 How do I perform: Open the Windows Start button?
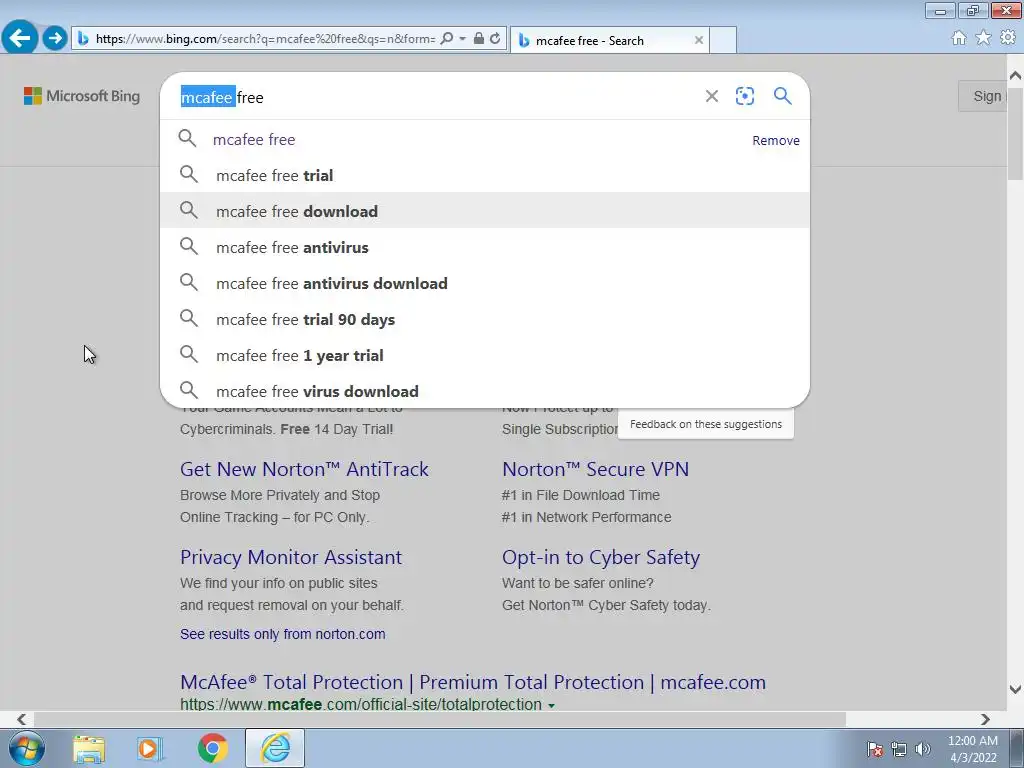point(27,748)
